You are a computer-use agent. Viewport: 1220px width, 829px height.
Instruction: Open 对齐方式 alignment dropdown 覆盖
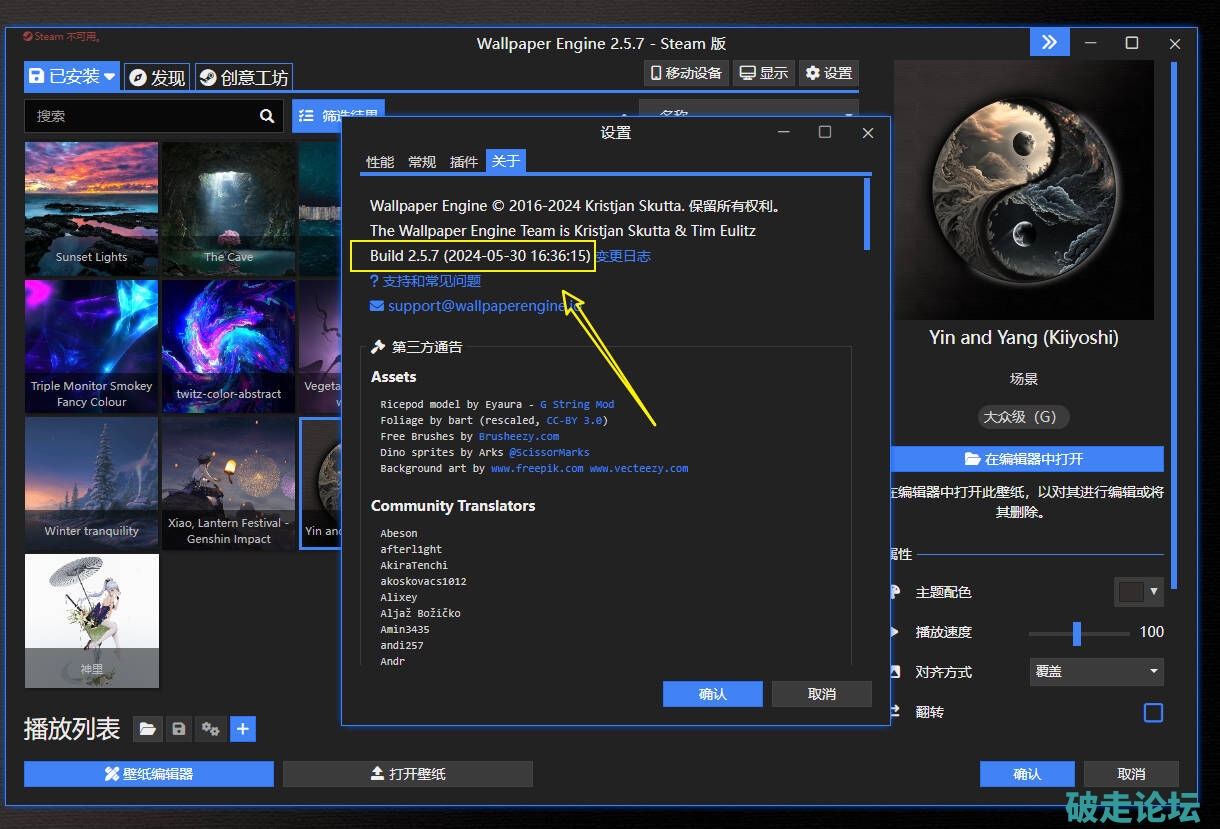point(1096,671)
